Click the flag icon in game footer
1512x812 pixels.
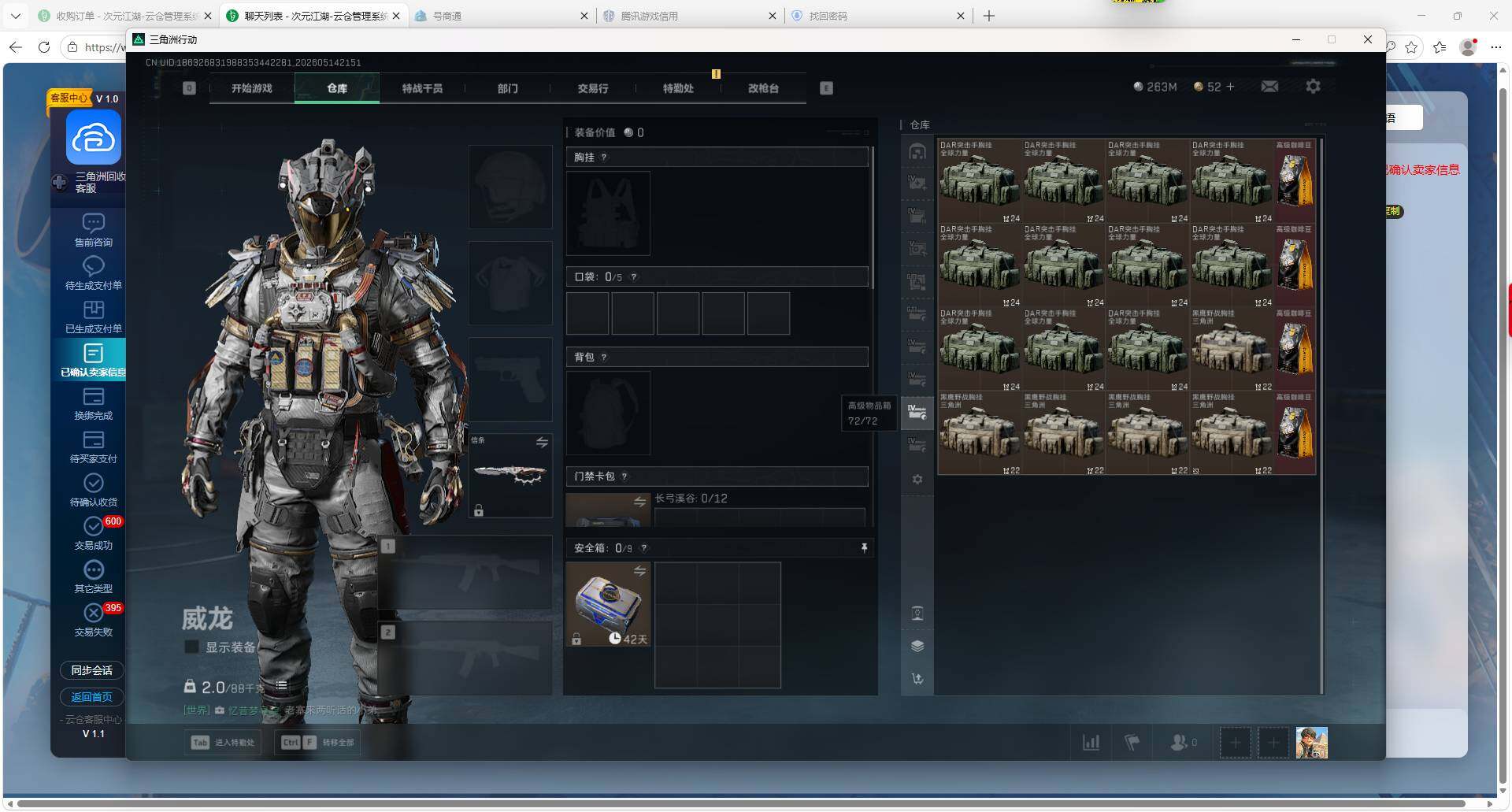pos(1132,742)
